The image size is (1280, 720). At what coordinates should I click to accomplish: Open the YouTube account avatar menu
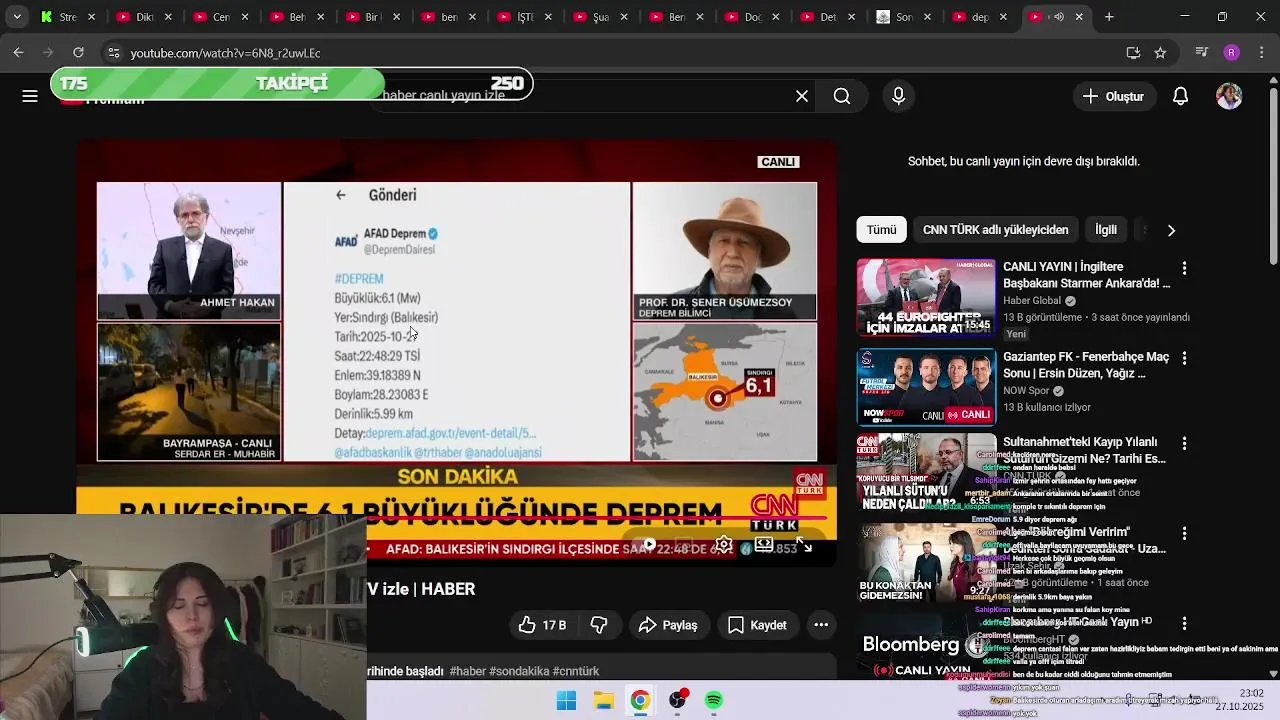[1229, 96]
